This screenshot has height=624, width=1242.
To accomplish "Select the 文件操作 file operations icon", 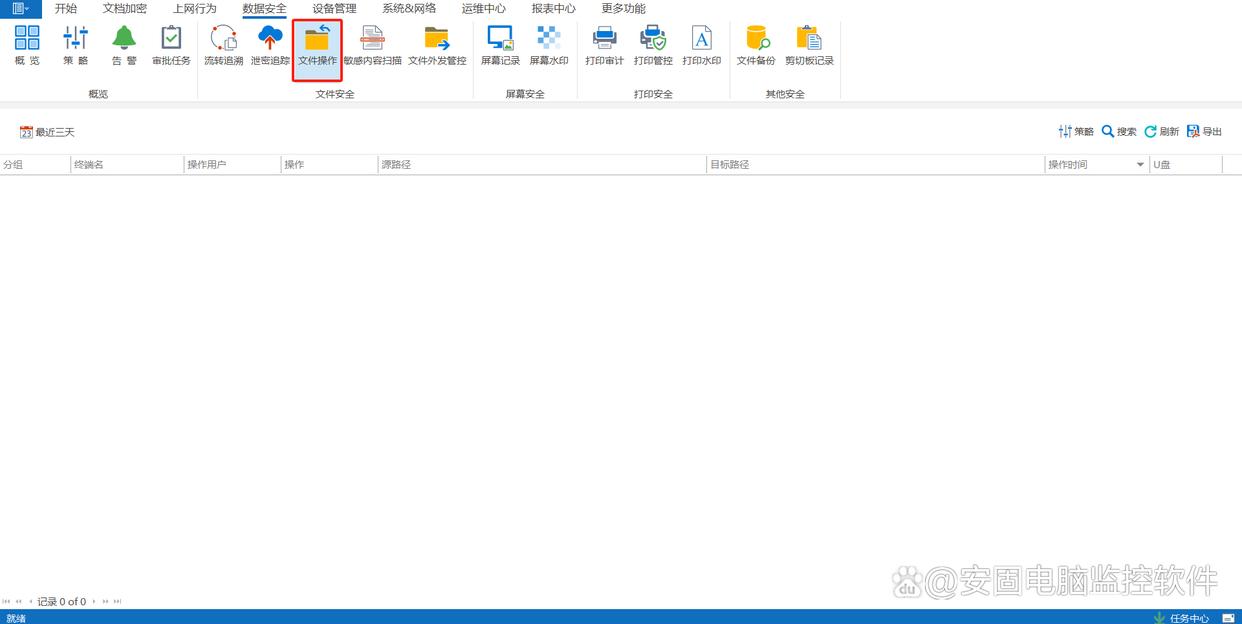I will (317, 49).
